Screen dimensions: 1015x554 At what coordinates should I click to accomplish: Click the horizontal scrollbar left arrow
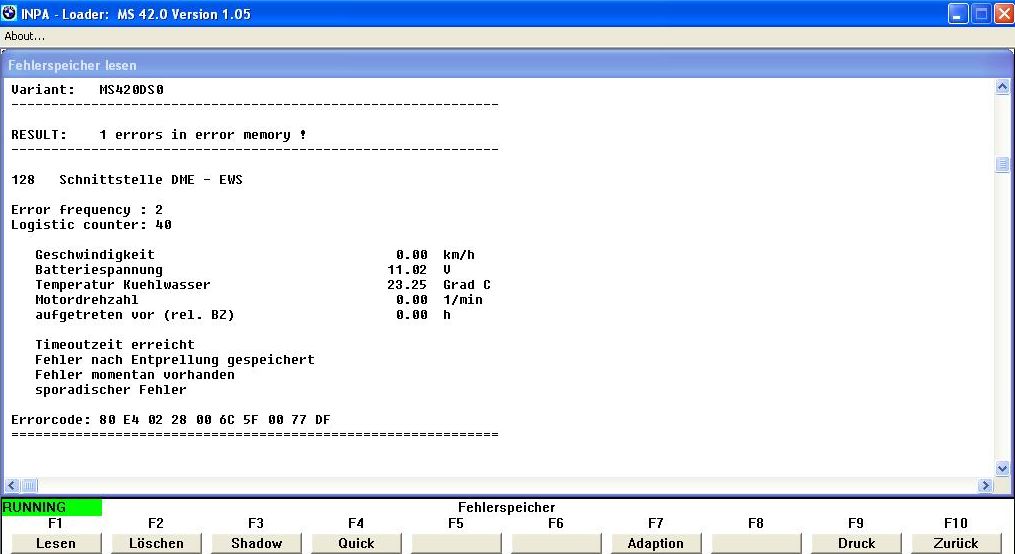12,485
